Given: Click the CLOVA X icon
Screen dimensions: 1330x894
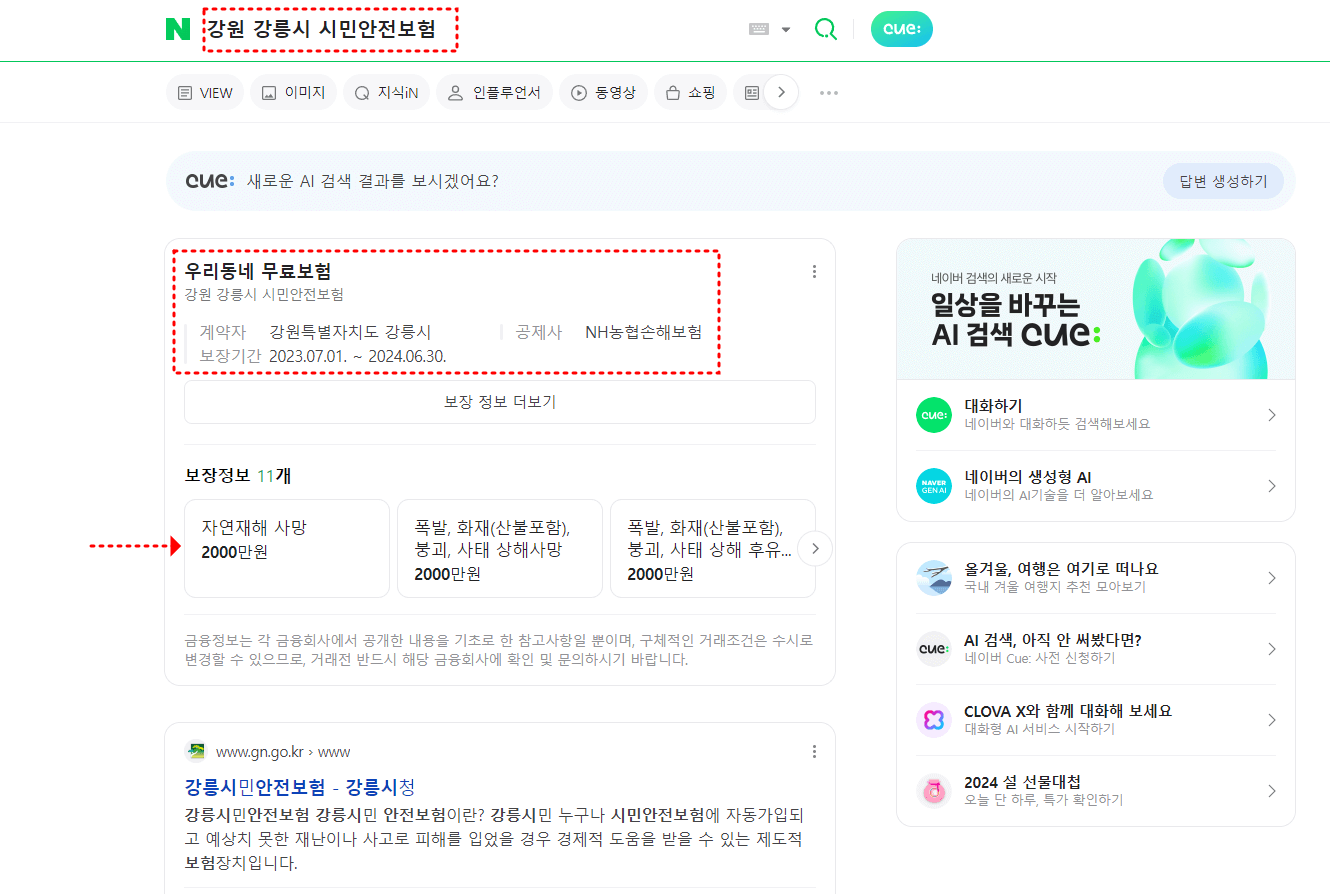Looking at the screenshot, I should [x=933, y=719].
